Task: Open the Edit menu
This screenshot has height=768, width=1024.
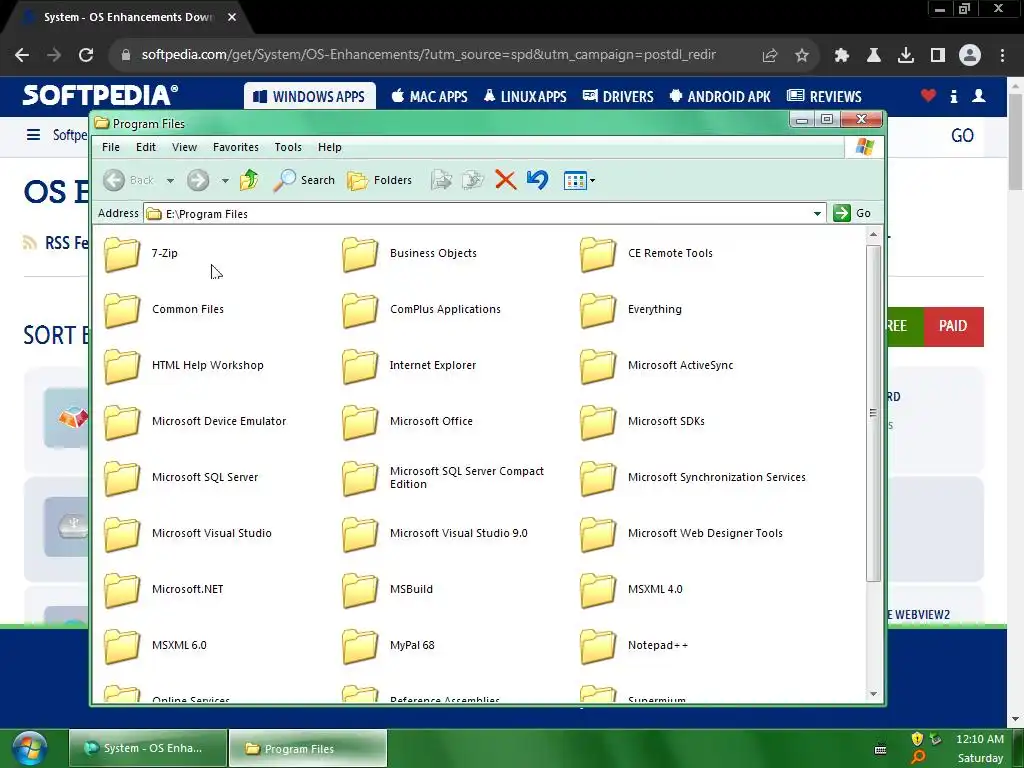Action: tap(146, 148)
